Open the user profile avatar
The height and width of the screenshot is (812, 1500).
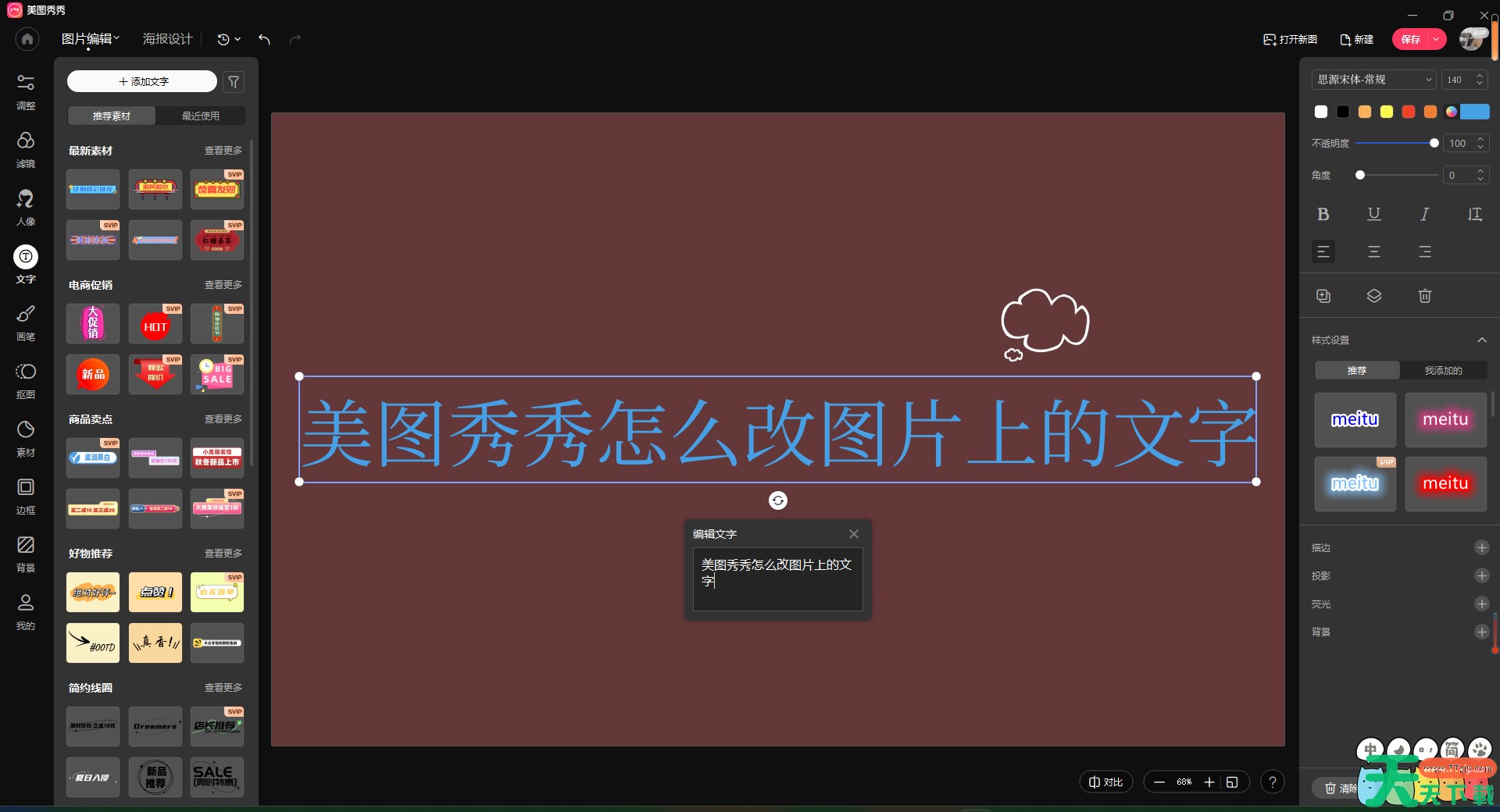(x=1473, y=39)
